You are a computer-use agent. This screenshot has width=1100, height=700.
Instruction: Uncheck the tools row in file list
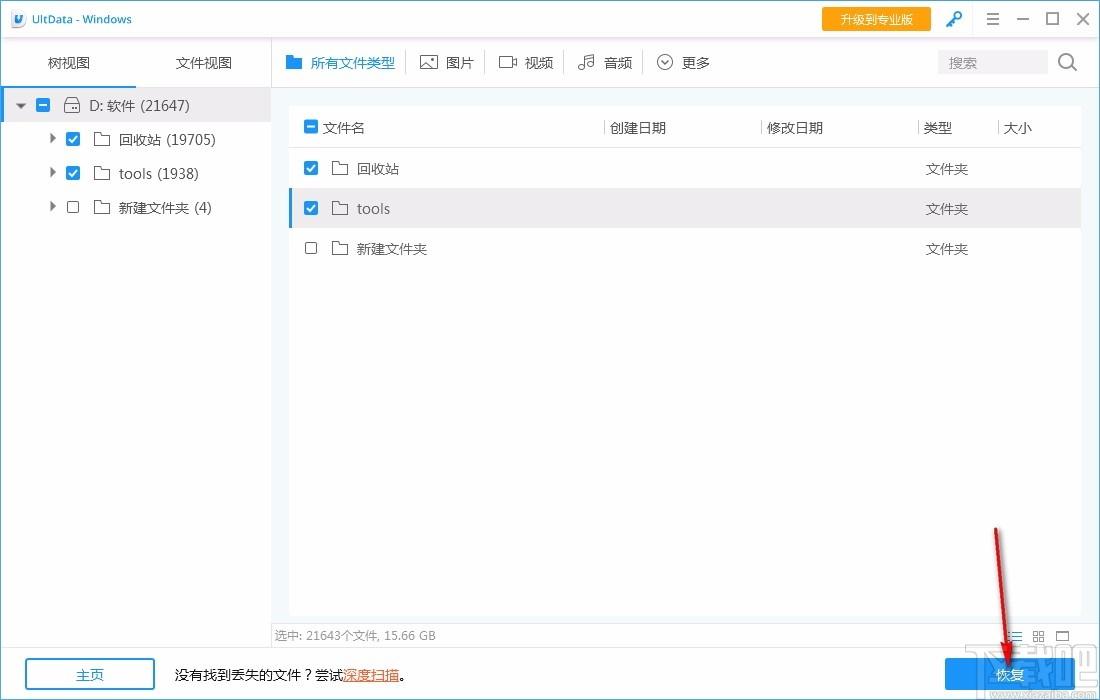tap(311, 208)
